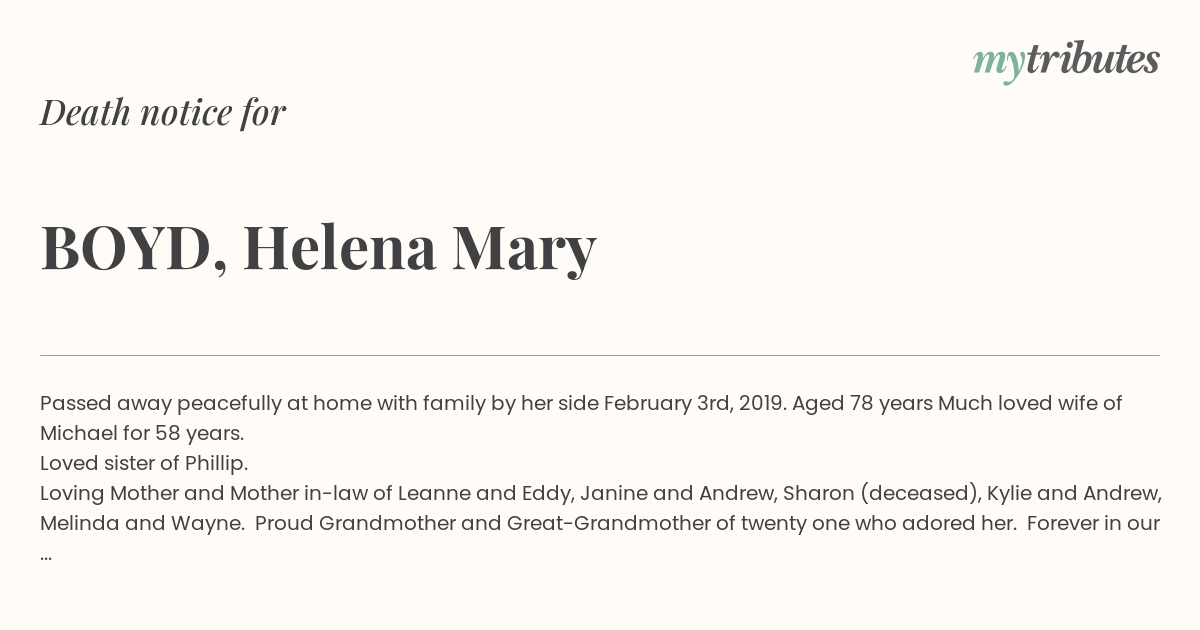The image size is (1200, 630).
Task: Click "Michael for 58 years." line
Action: (142, 434)
